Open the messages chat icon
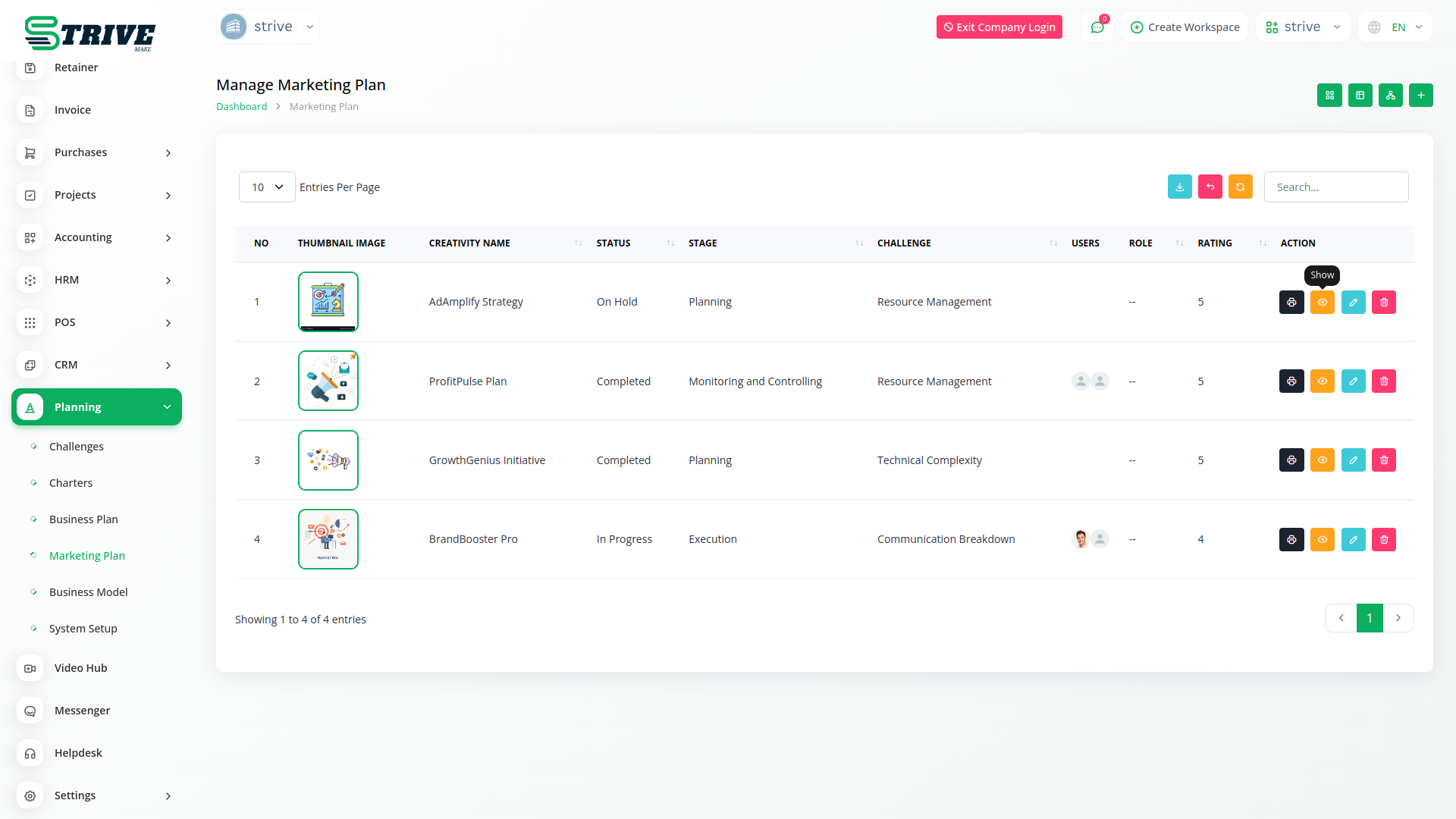The height and width of the screenshot is (819, 1456). pos(1097,27)
